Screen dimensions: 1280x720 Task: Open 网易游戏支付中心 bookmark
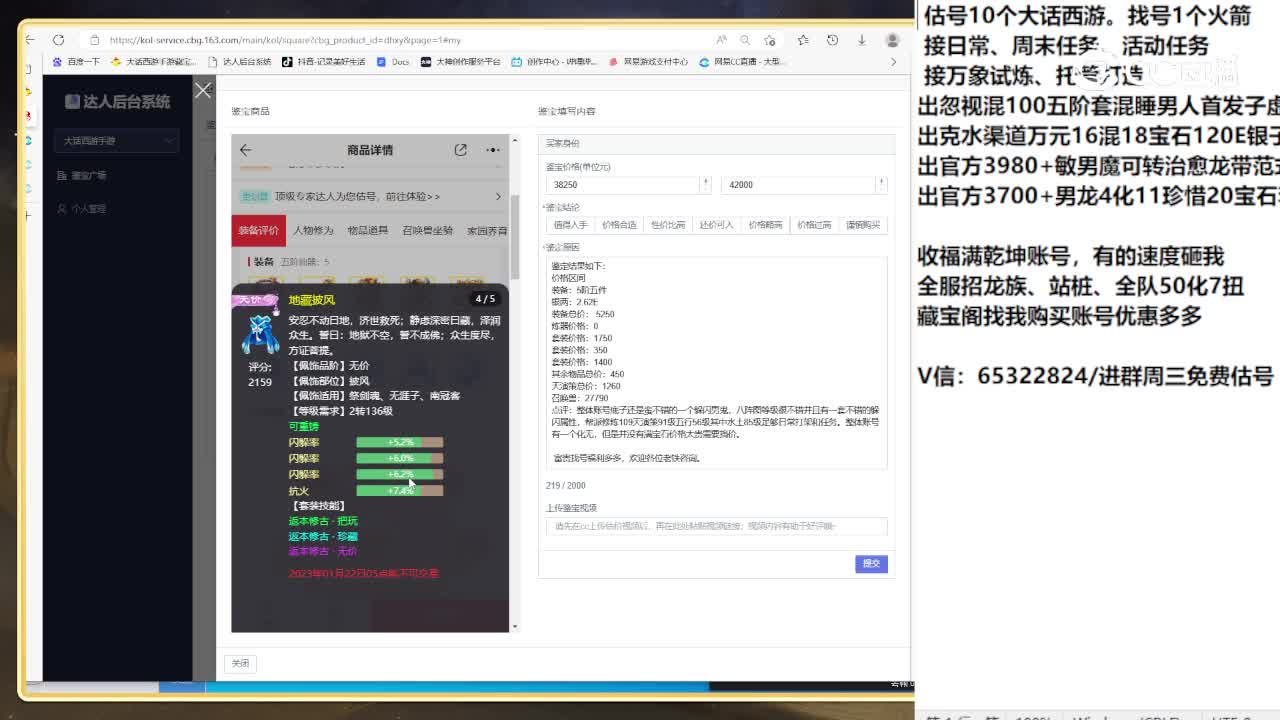point(648,62)
